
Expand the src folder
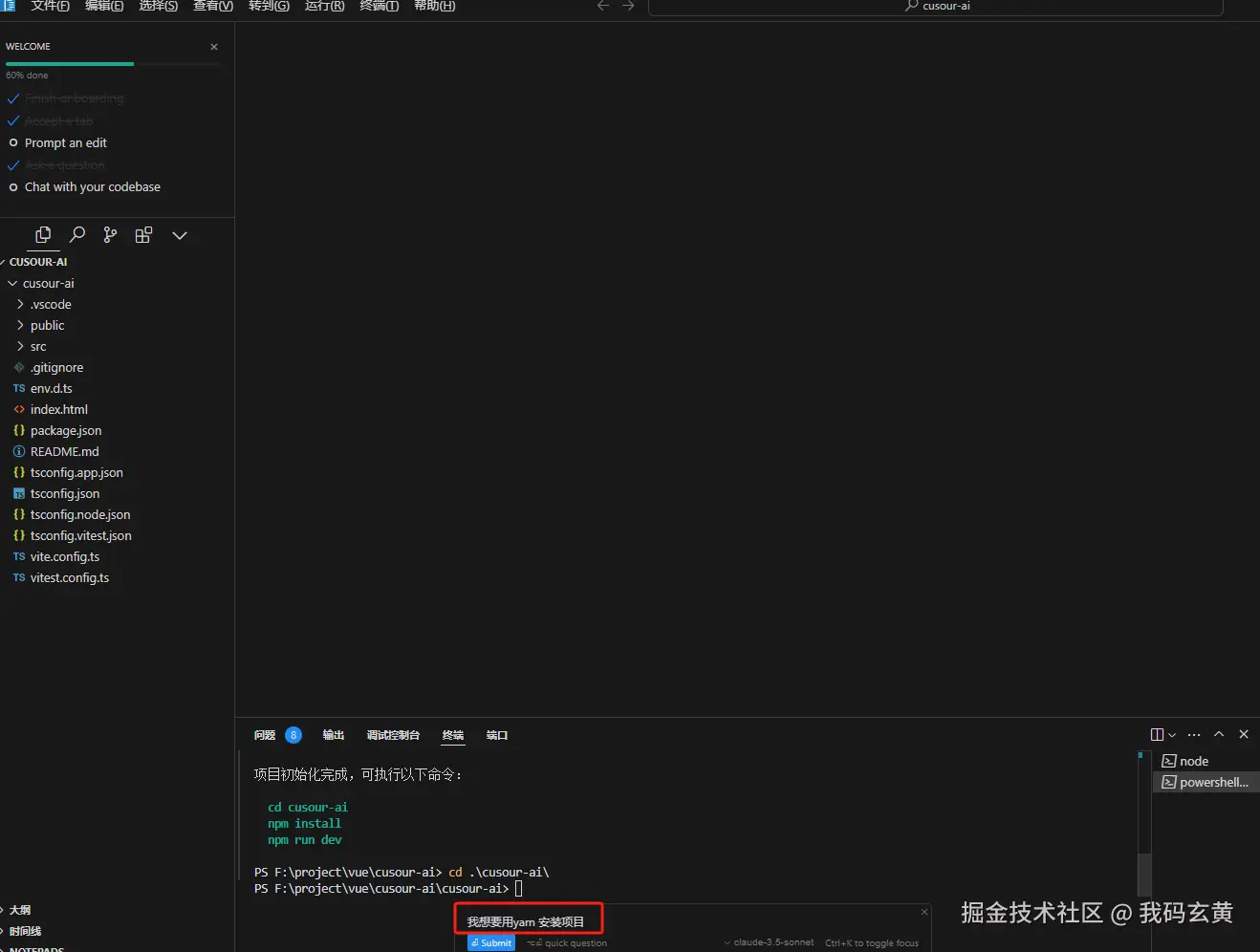click(38, 347)
